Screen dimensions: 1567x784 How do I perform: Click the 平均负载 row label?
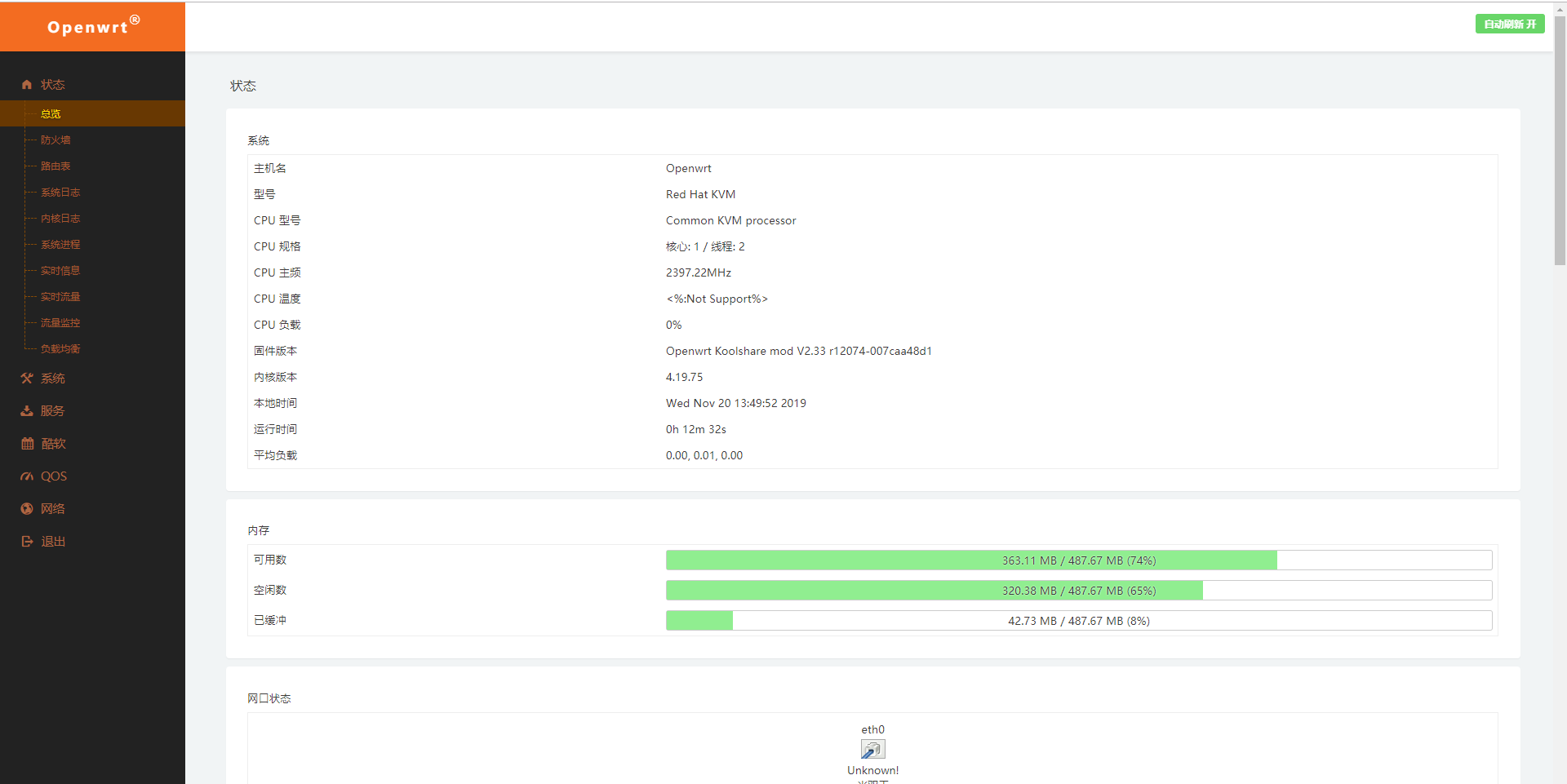tap(276, 455)
